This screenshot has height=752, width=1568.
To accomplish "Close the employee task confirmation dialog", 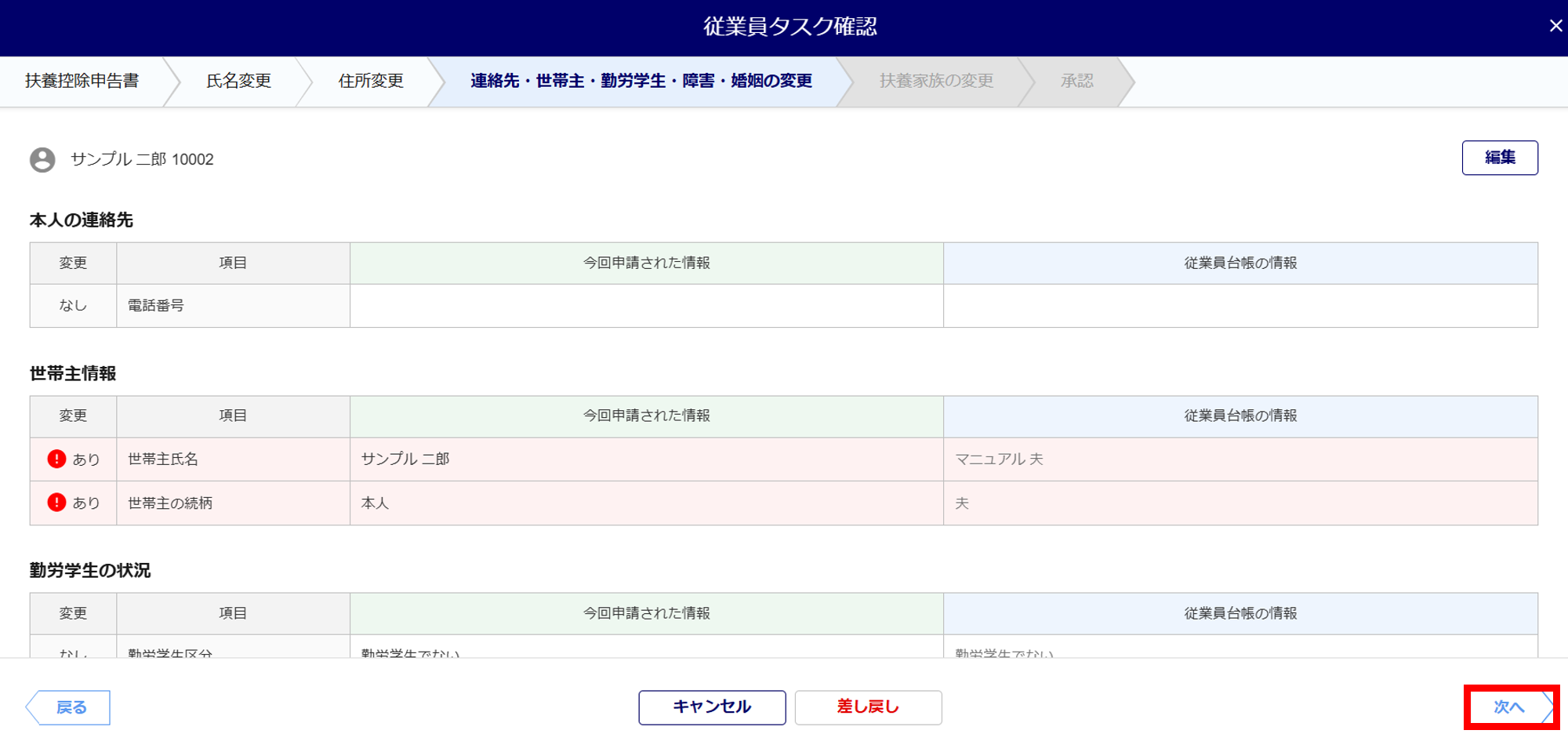I will 1555,26.
